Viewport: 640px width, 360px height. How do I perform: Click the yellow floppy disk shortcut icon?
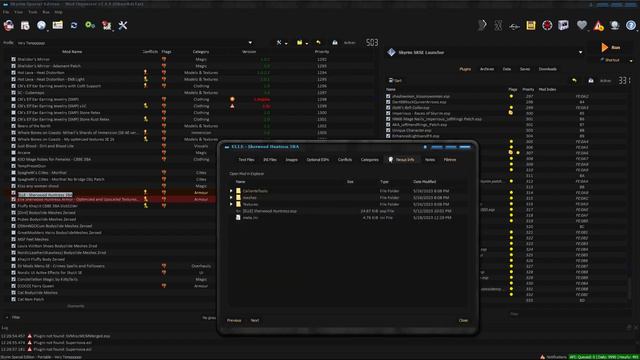click(531, 25)
